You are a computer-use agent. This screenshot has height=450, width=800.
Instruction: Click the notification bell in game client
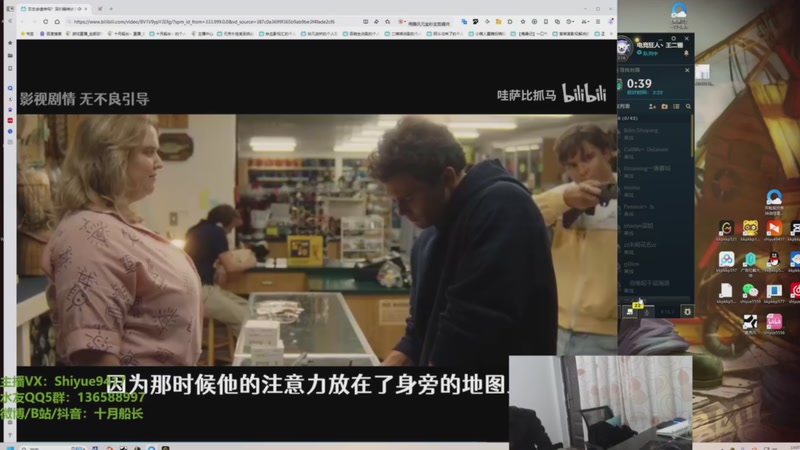(x=686, y=53)
